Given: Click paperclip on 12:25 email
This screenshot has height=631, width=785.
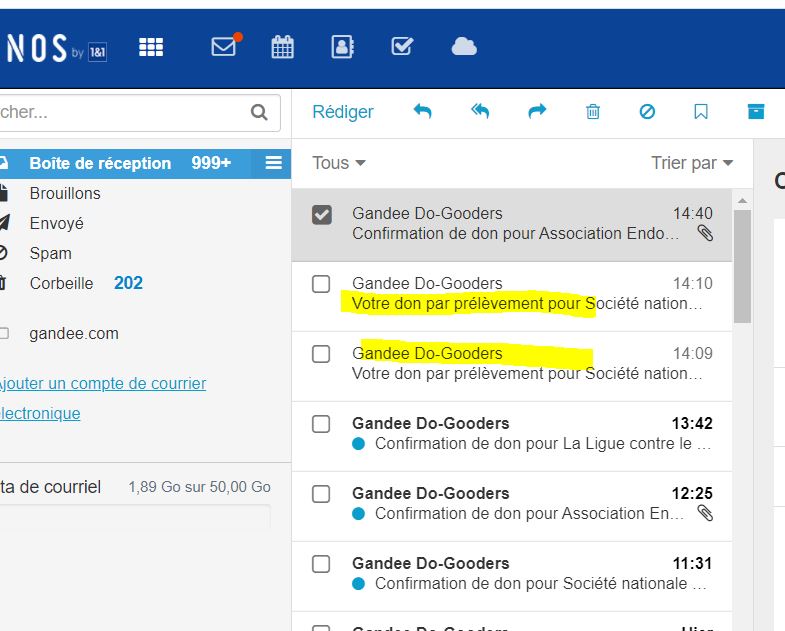Looking at the screenshot, I should (x=705, y=513).
